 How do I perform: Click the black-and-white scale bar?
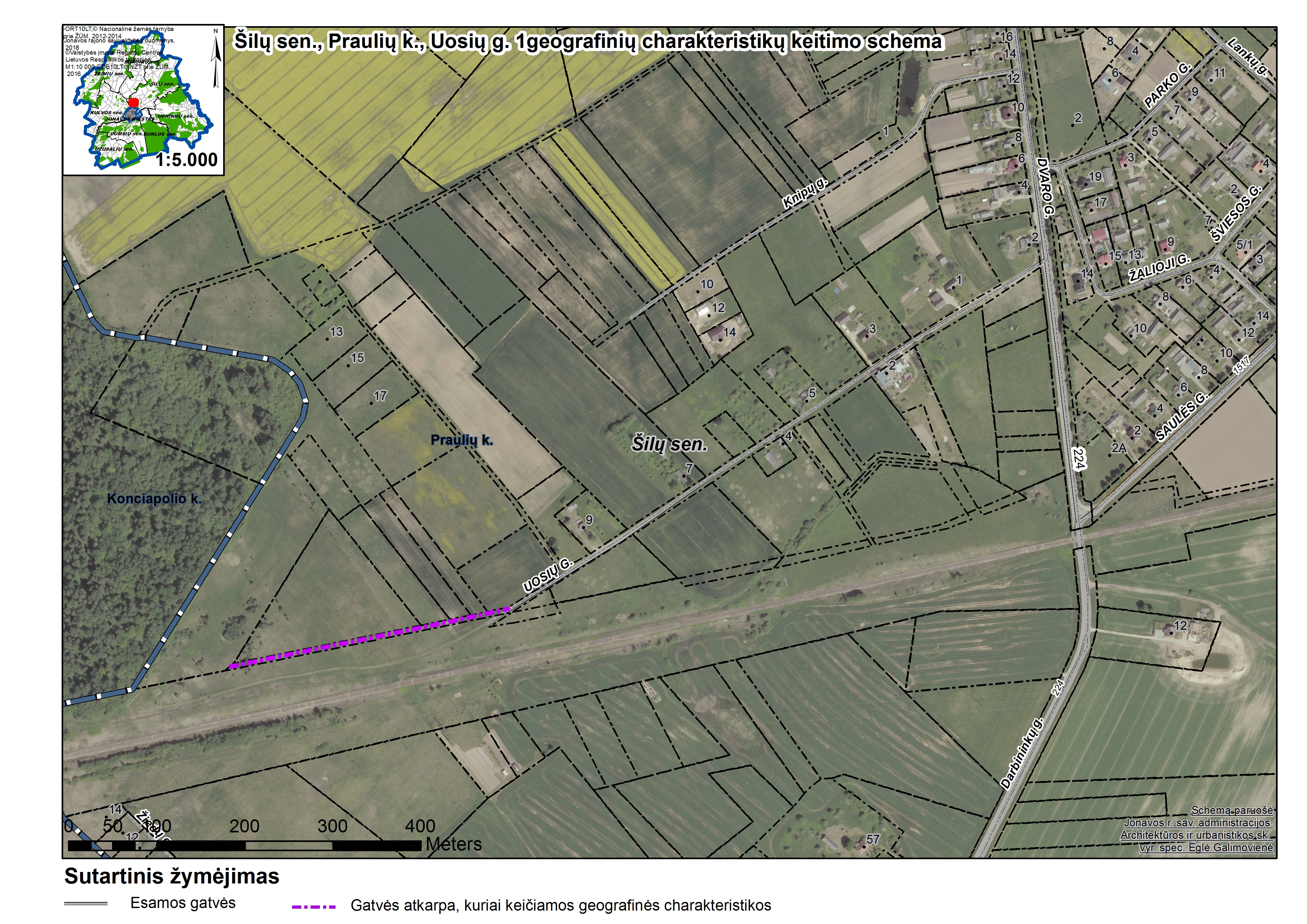point(245,846)
